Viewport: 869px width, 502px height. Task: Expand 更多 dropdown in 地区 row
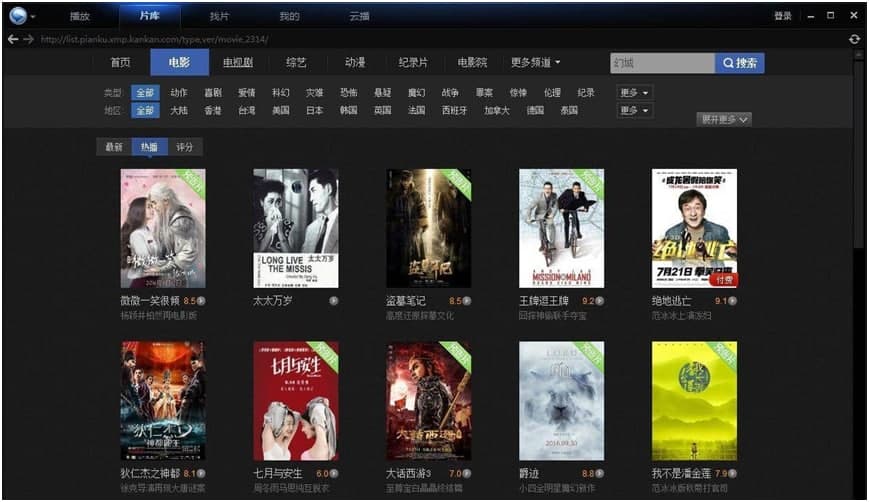coord(634,110)
